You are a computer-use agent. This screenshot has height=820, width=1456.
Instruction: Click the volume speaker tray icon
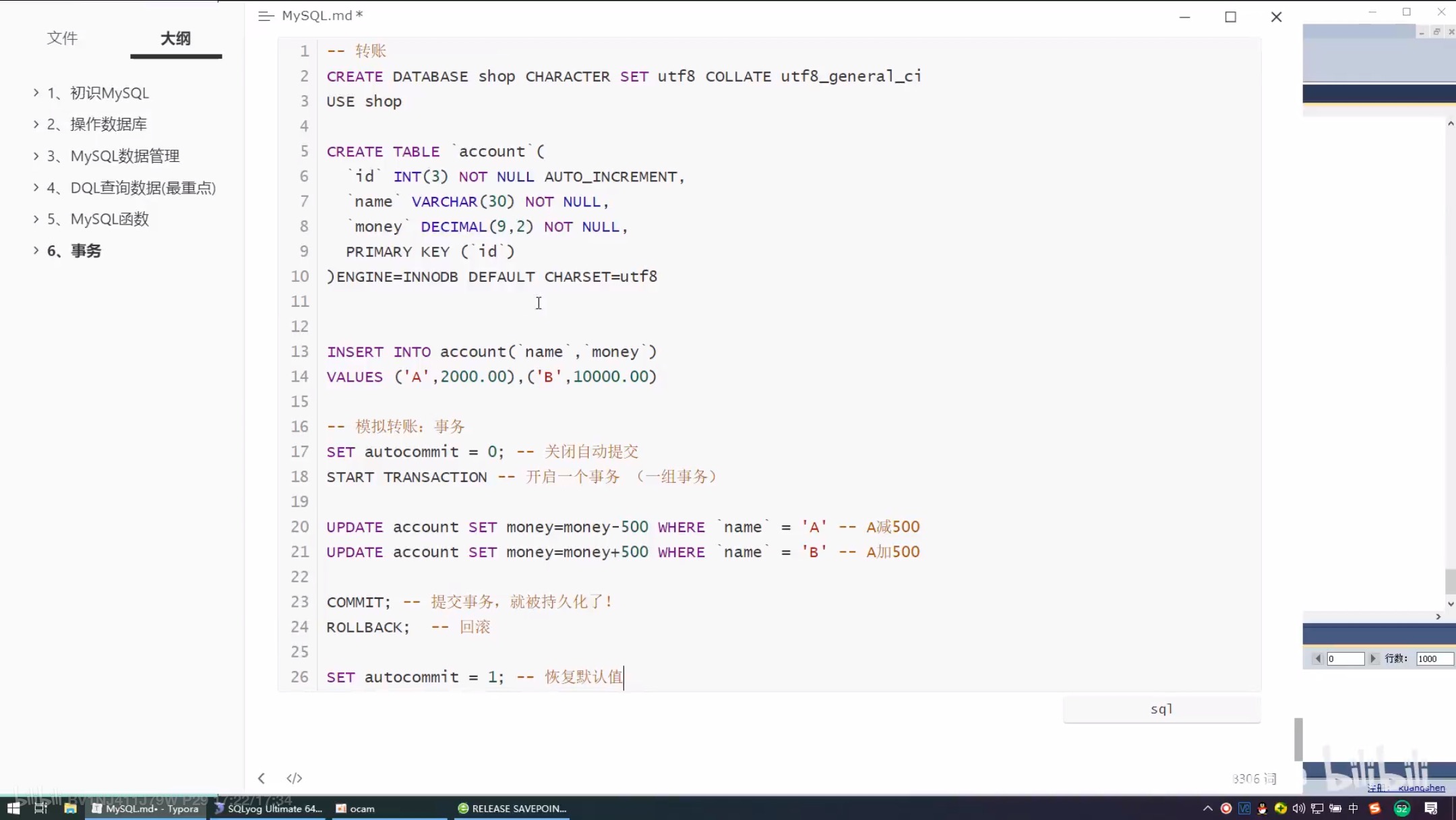tap(1298, 808)
